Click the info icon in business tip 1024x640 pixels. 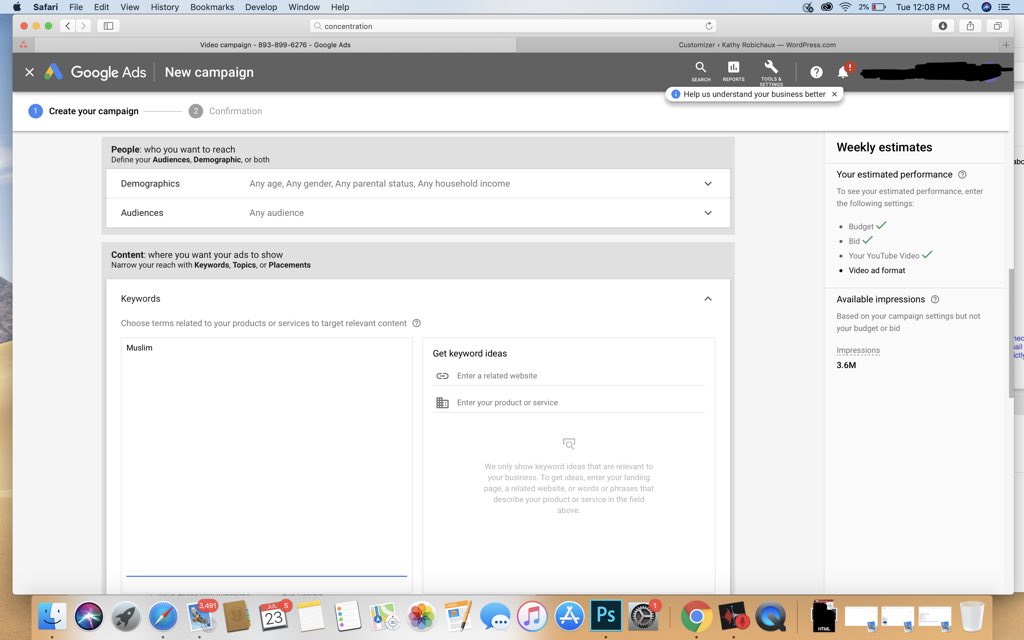coord(675,94)
